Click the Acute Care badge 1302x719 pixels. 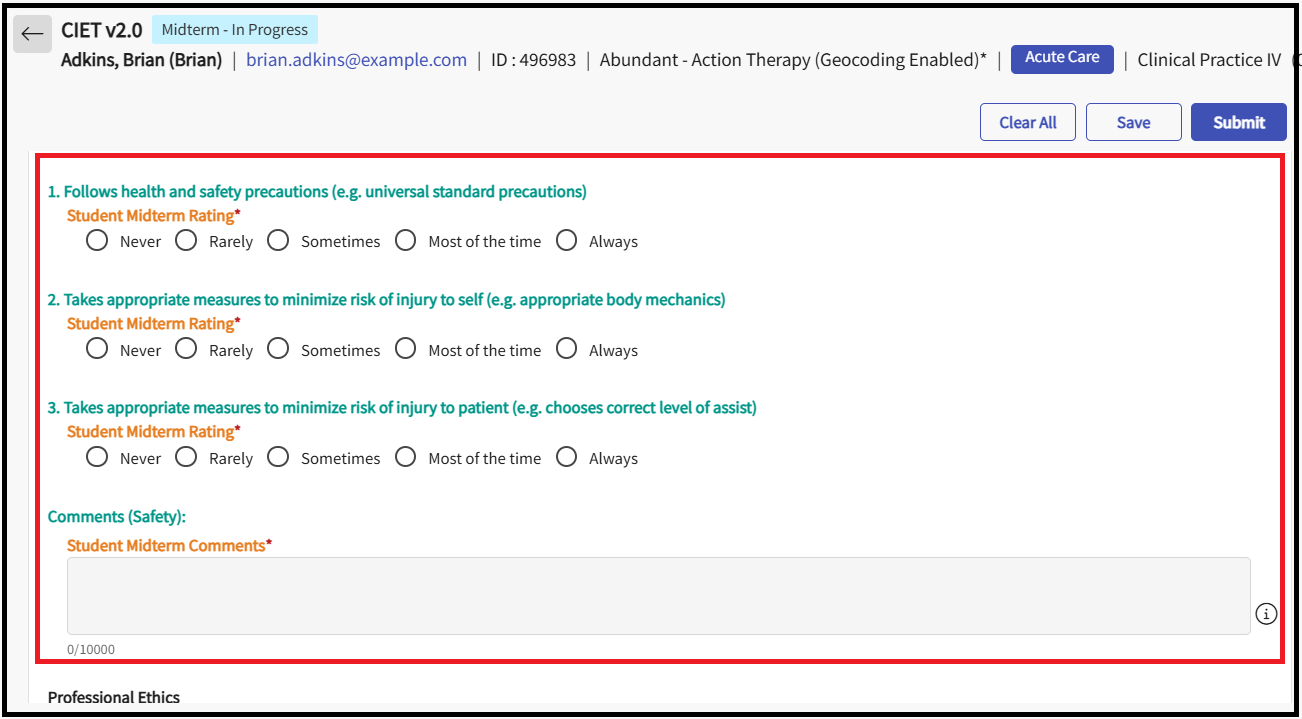tap(1061, 58)
